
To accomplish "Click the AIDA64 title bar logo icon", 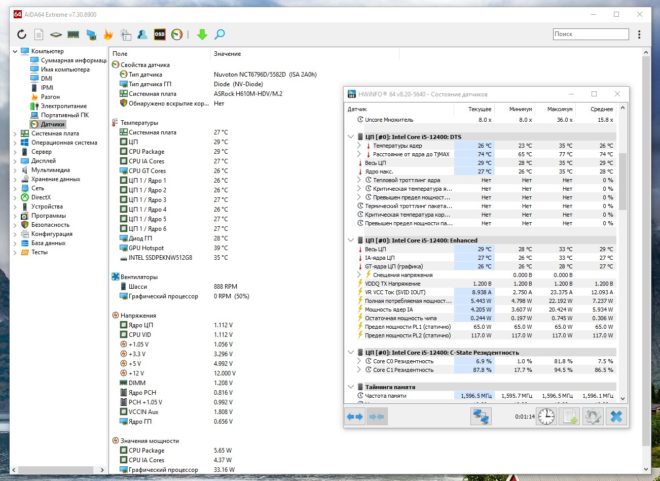I will pos(18,14).
